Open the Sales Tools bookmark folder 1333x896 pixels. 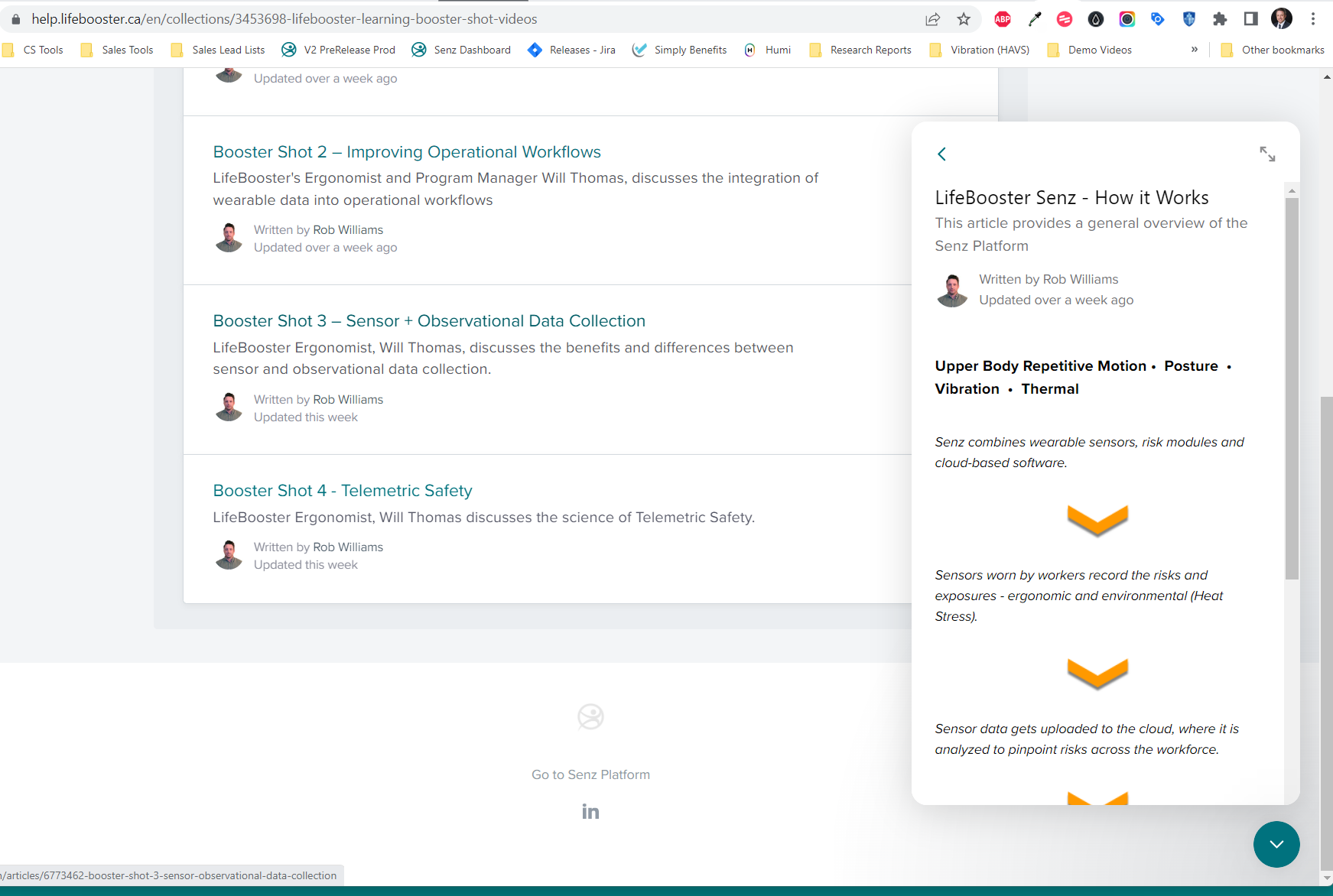[x=117, y=50]
